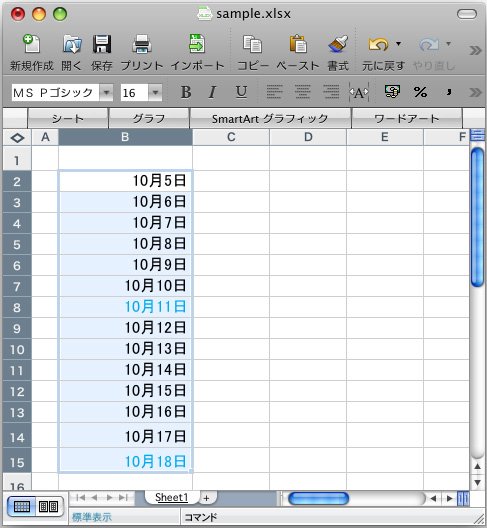Toggle Italic formatting button
The width and height of the screenshot is (487, 528).
tap(212, 92)
